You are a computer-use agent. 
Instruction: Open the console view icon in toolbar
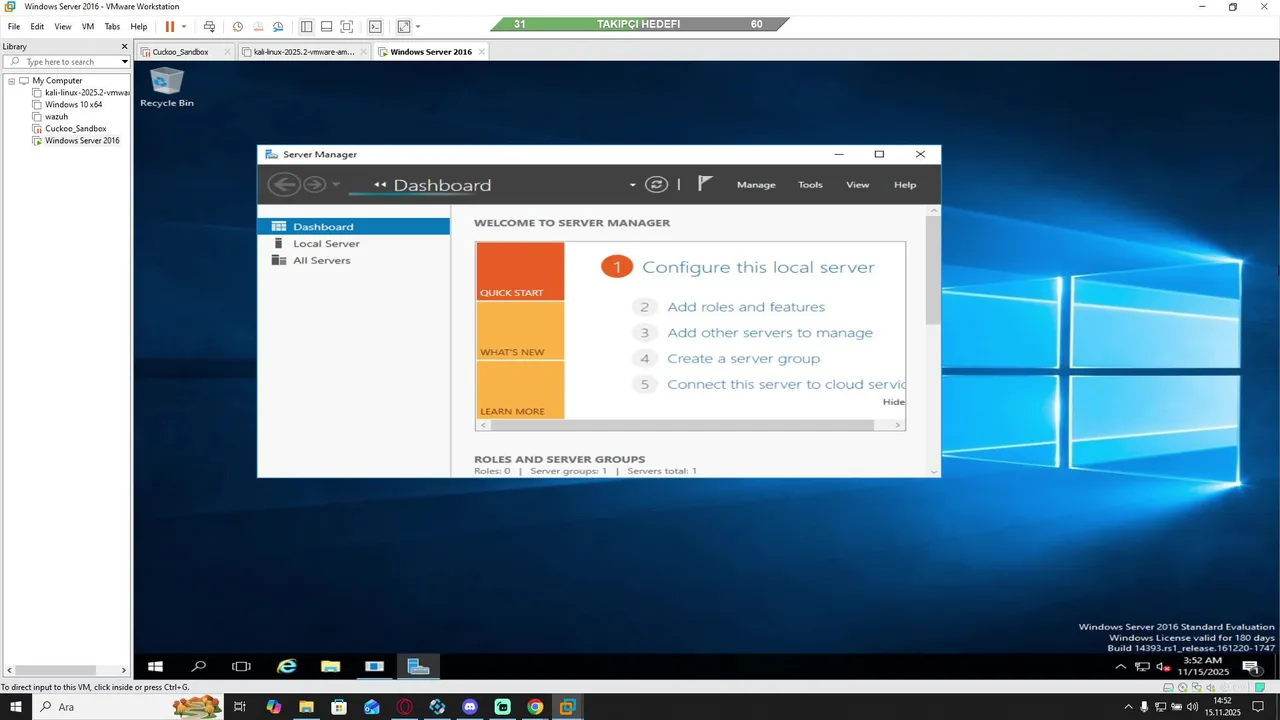pyautogui.click(x=375, y=27)
